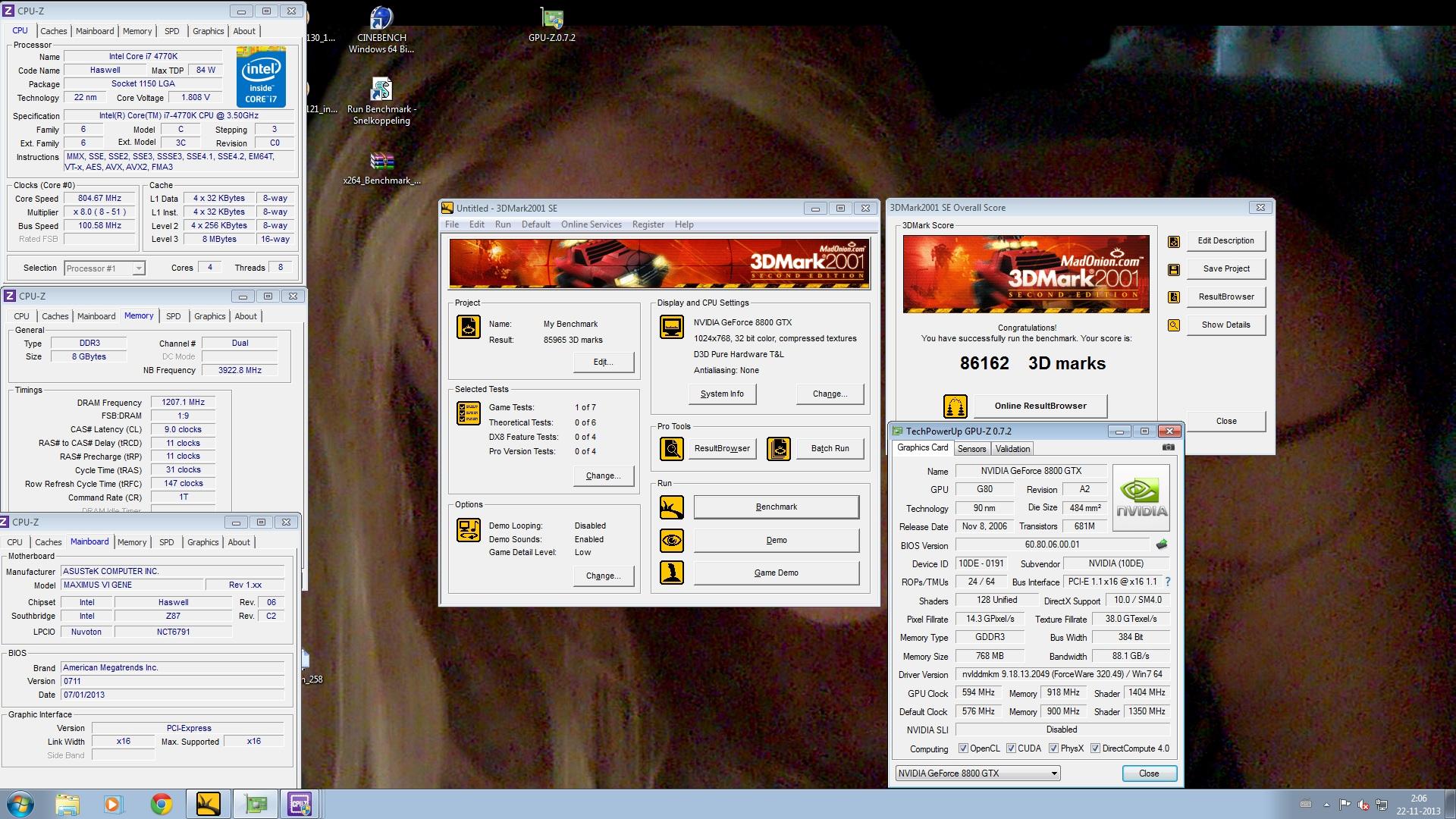Click the Online ResultBrowser button
Image resolution: width=1456 pixels, height=819 pixels.
click(x=1040, y=406)
